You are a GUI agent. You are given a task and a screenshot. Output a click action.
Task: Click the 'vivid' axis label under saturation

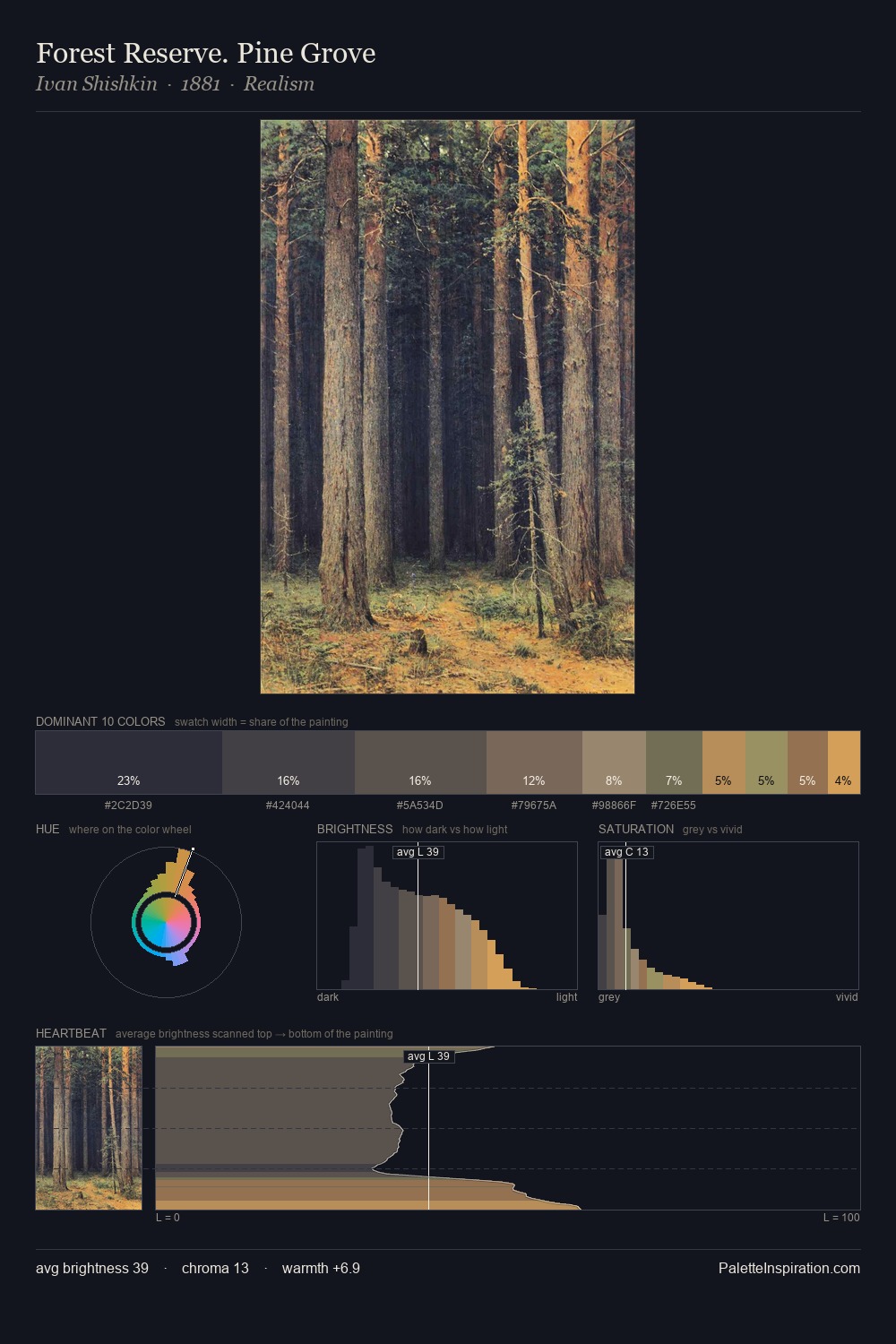point(847,997)
